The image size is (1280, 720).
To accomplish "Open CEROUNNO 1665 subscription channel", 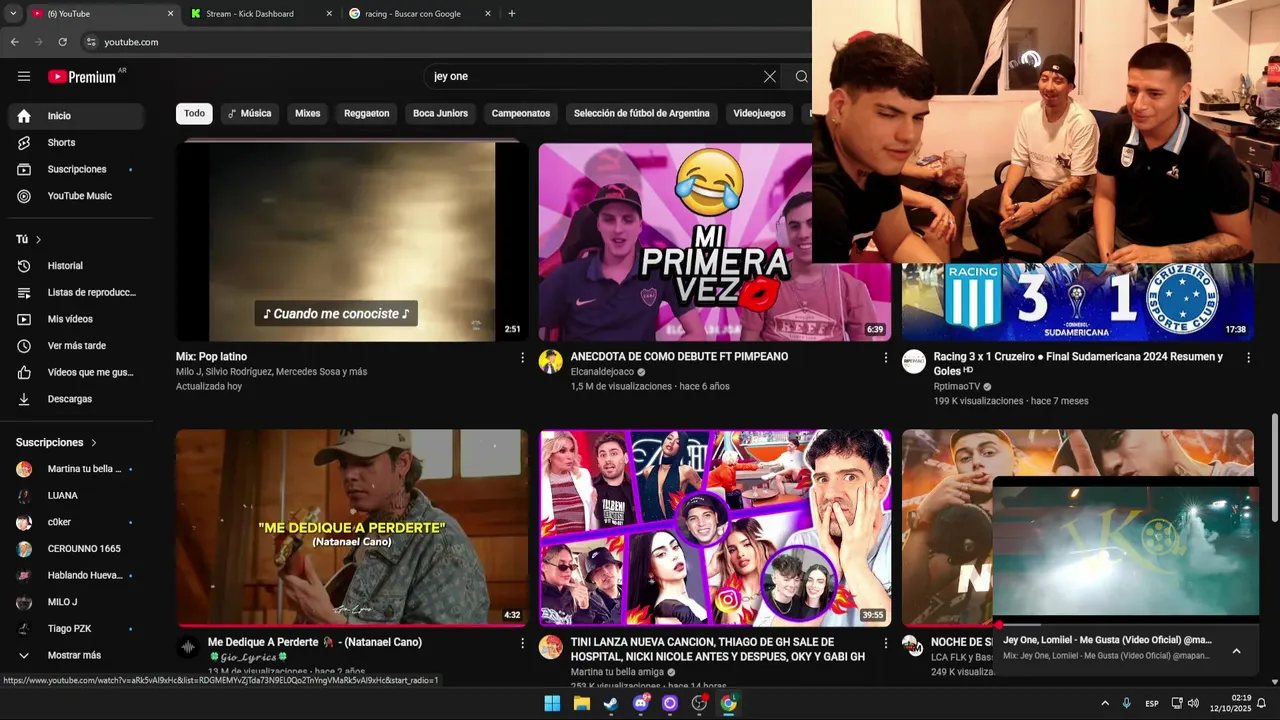I will point(76,549).
